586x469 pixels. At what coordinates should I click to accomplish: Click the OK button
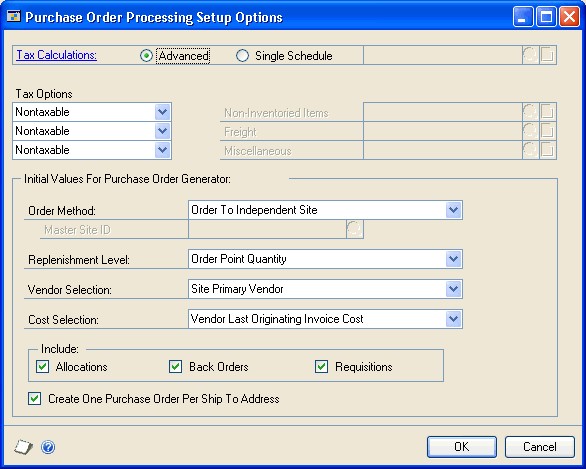462,447
